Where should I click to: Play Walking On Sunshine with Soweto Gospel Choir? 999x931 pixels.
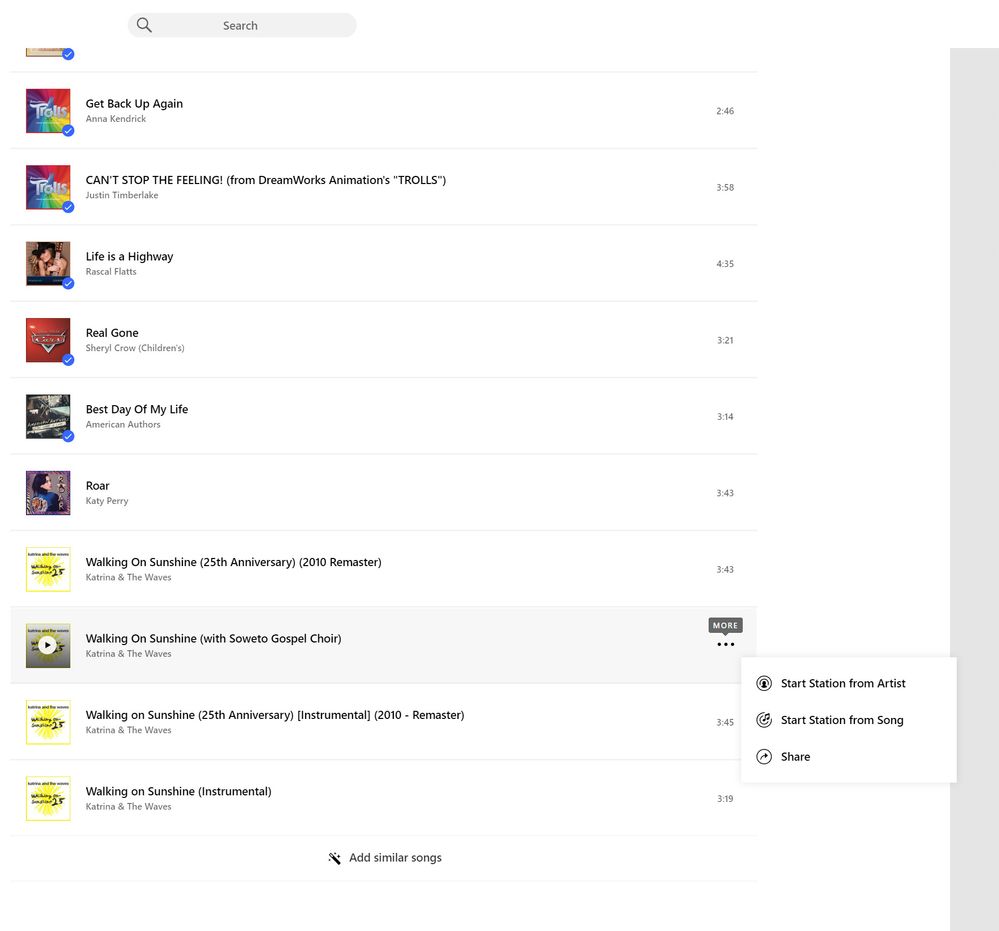tap(48, 645)
